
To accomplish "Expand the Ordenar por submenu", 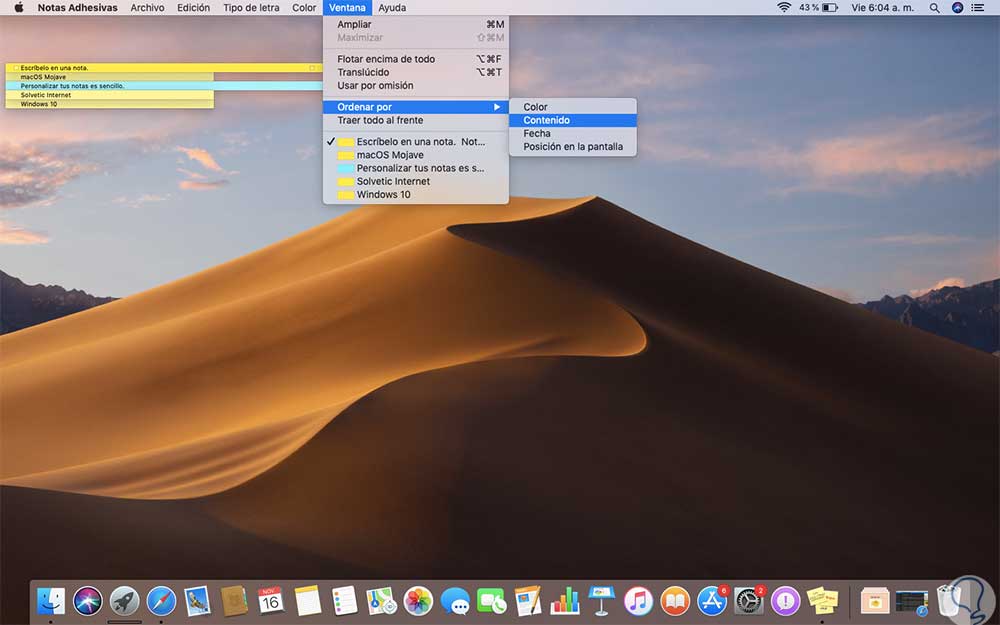I will [x=416, y=107].
